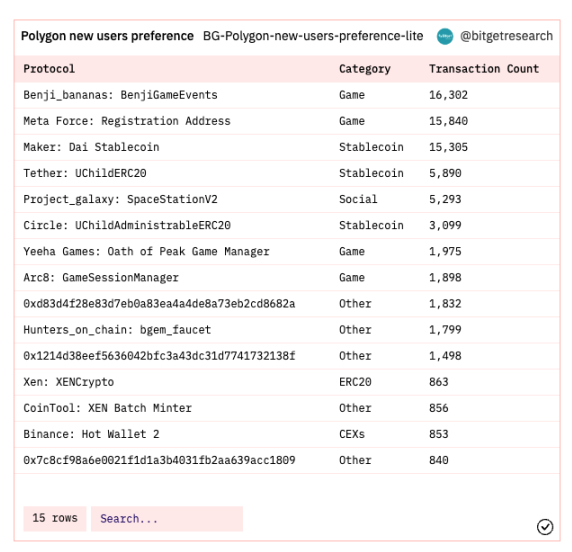The height and width of the screenshot is (552, 572).
Task: Click the 5,293 transaction count value
Action: [445, 199]
